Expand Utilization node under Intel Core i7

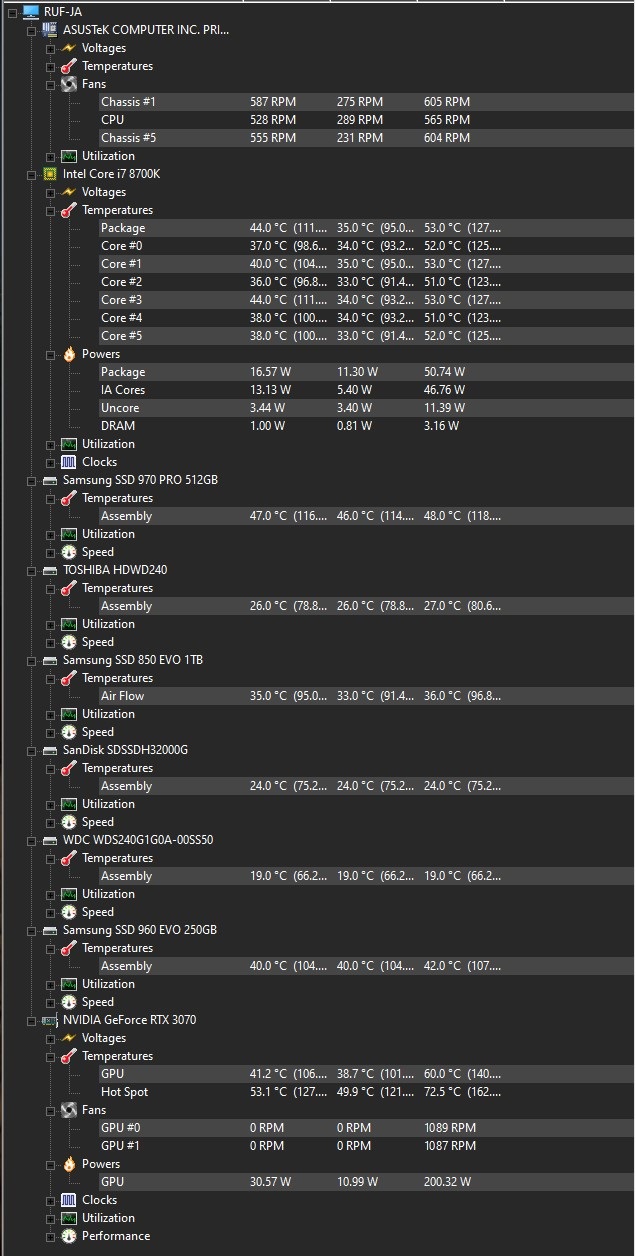51,444
